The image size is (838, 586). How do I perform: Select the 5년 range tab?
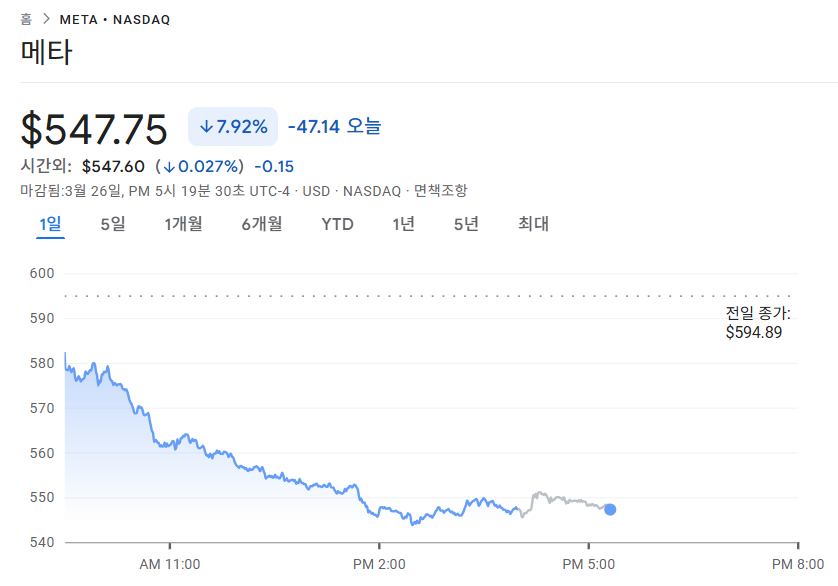coord(466,224)
